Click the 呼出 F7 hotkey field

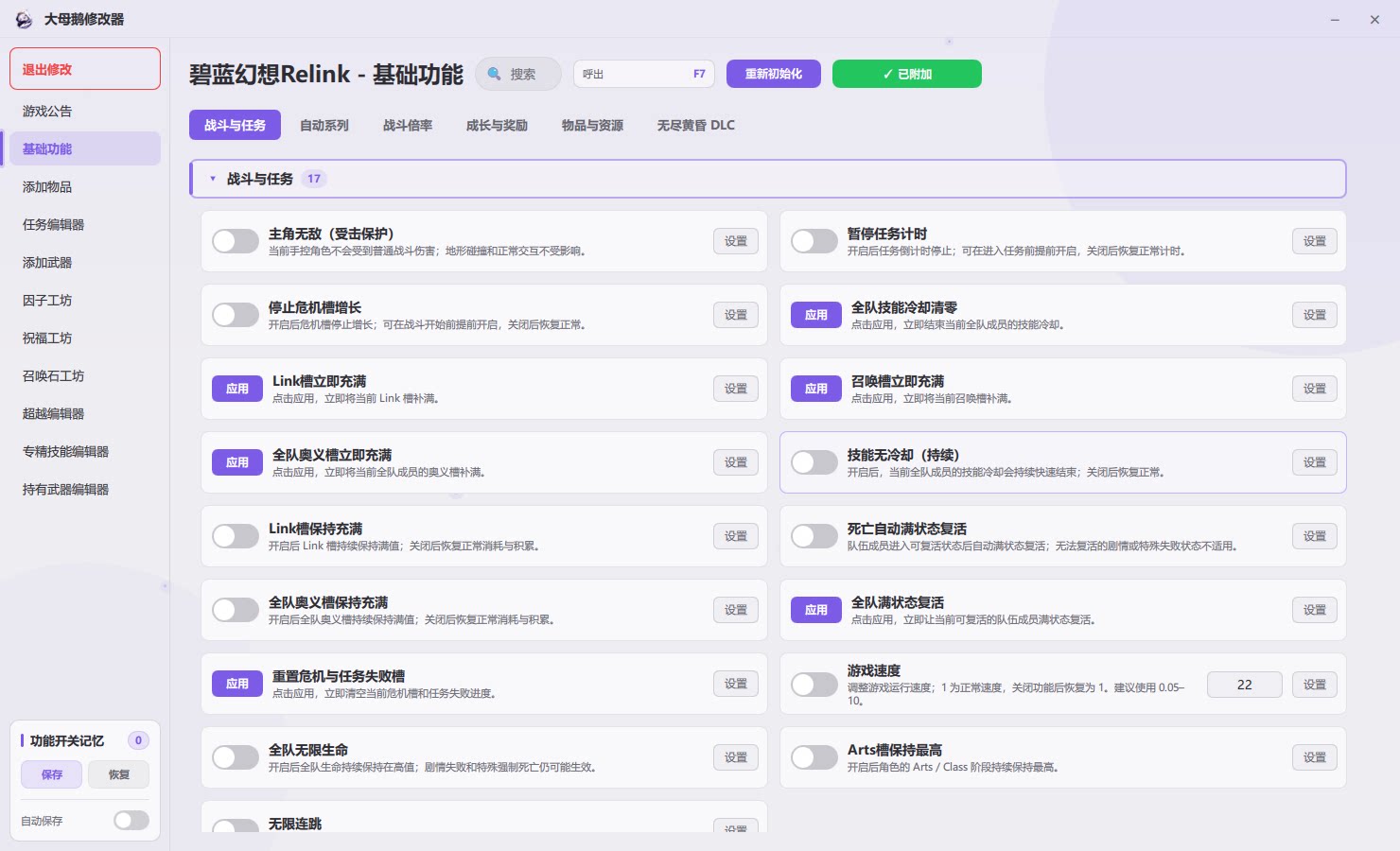(x=644, y=74)
